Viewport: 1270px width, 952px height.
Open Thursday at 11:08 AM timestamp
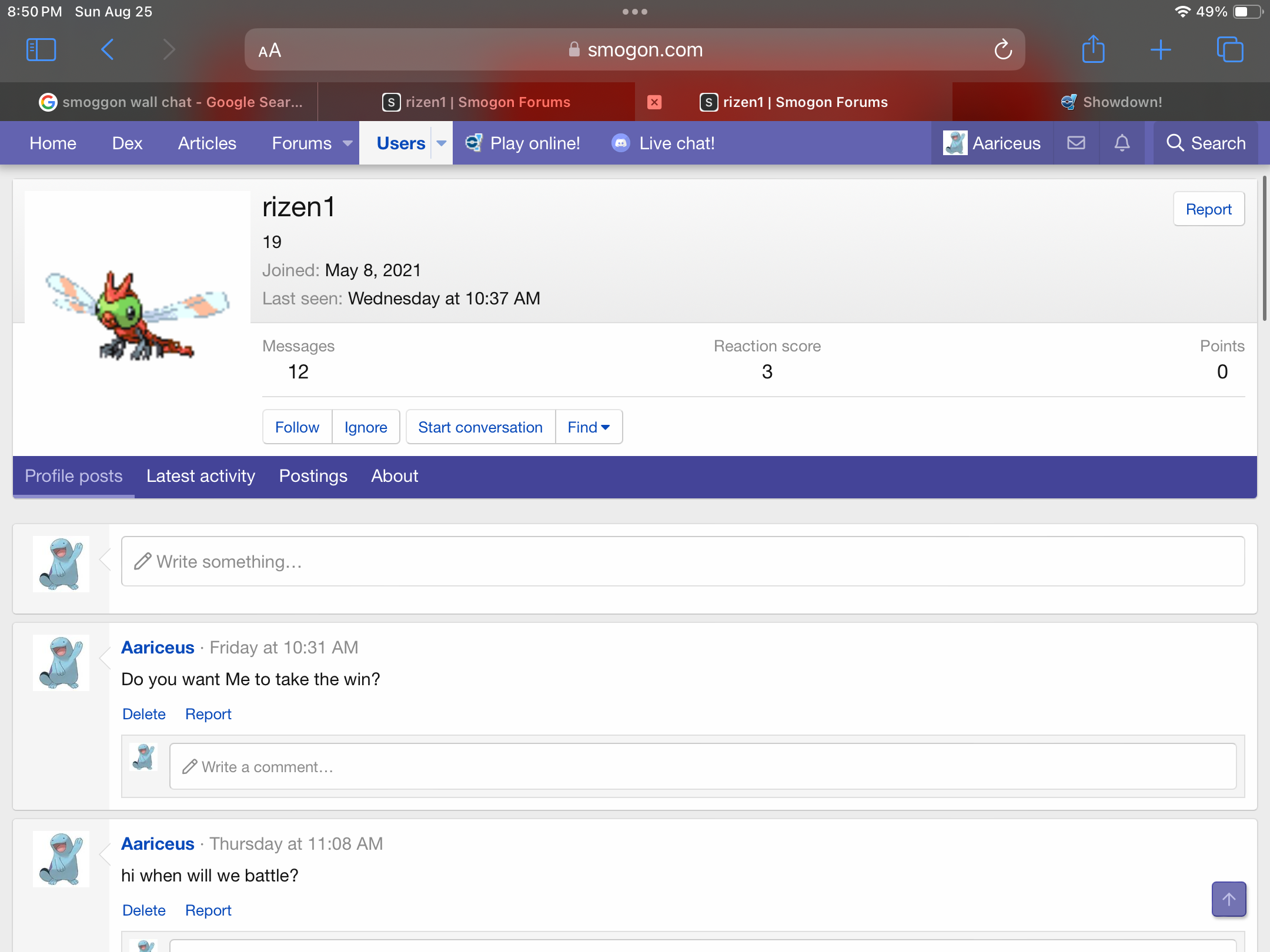coord(296,844)
